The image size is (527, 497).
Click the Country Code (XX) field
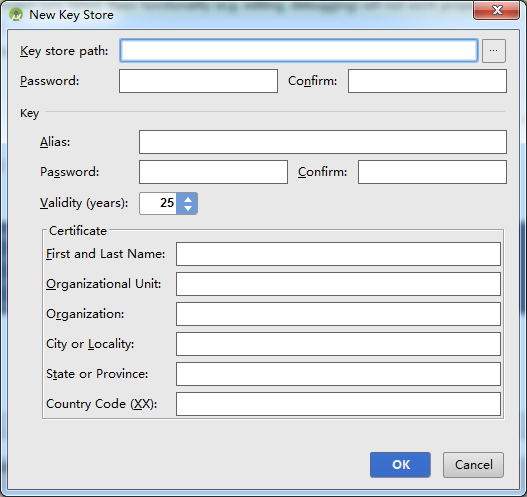tap(338, 404)
